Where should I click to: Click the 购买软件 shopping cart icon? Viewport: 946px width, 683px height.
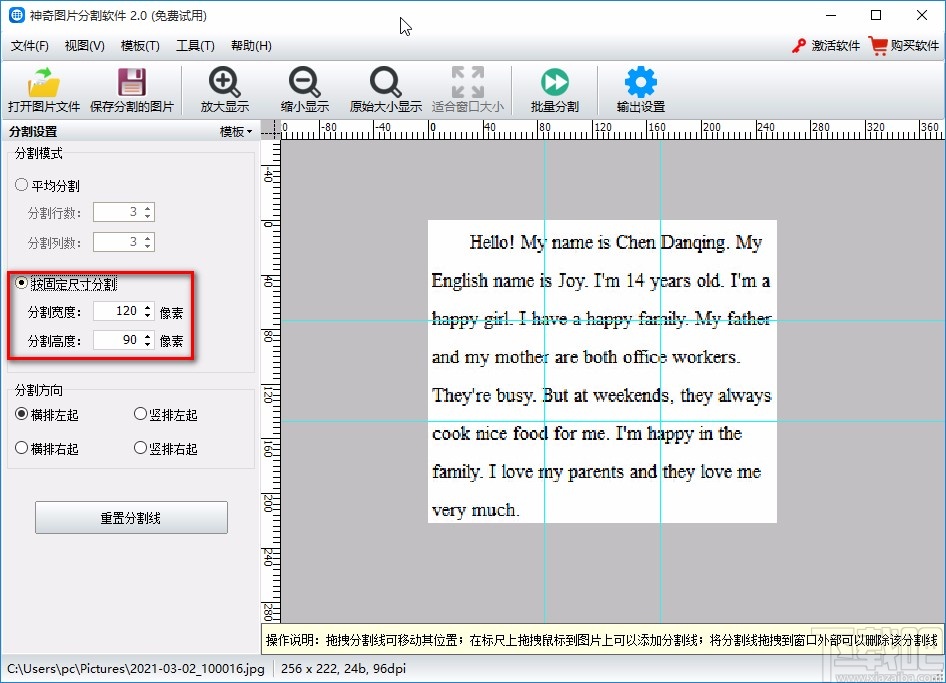878,45
